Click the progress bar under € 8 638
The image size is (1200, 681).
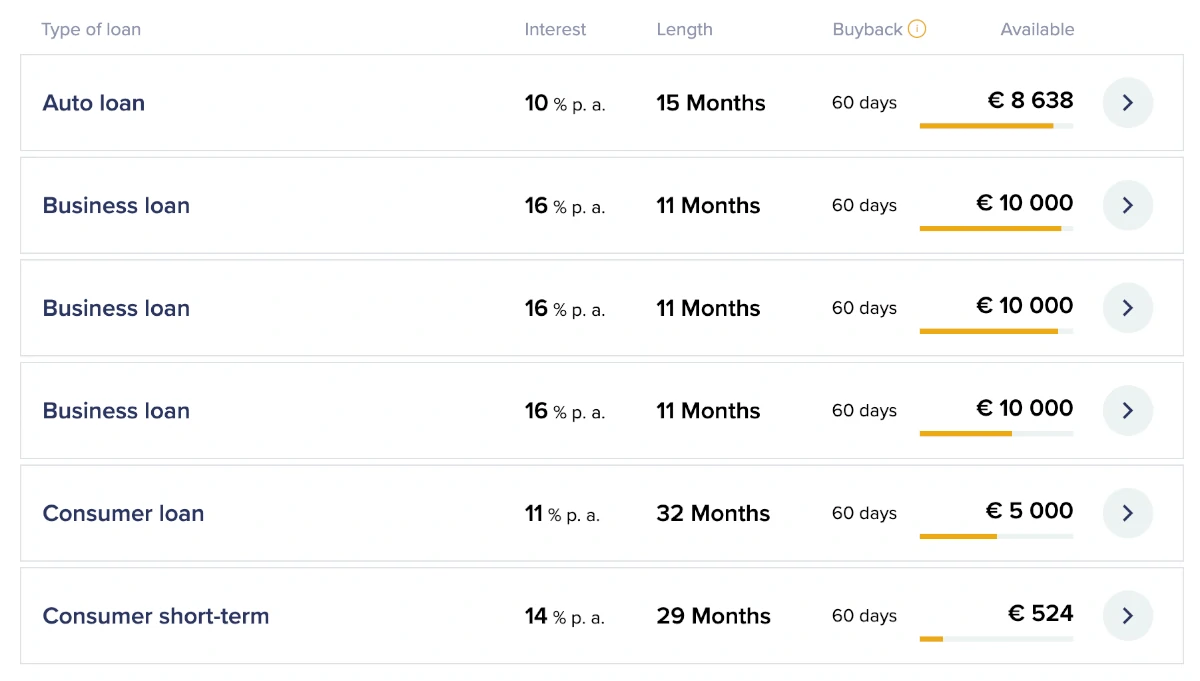click(996, 126)
